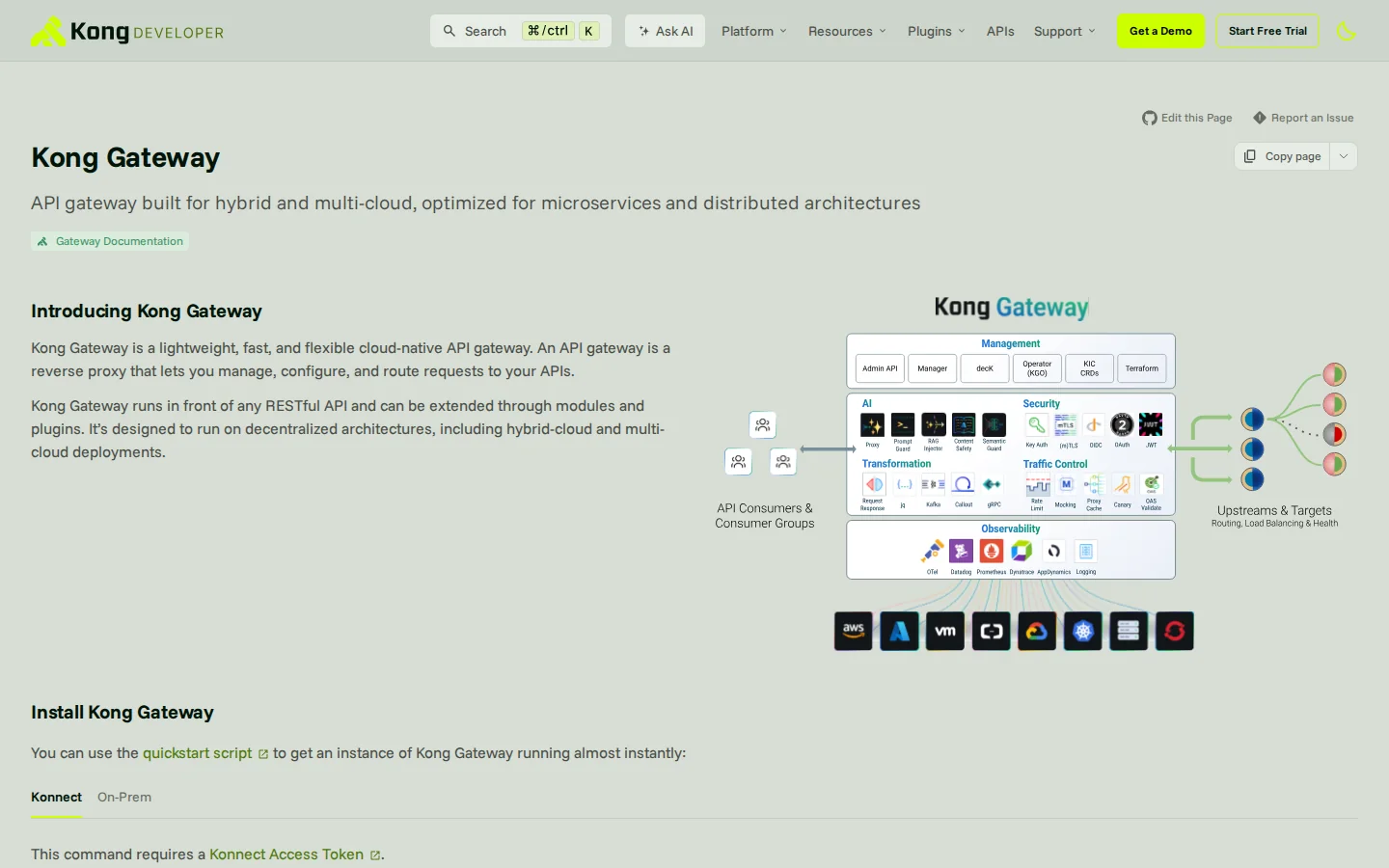Click the VMware vm logo tile
Image resolution: width=1389 pixels, height=868 pixels.
coord(945,631)
